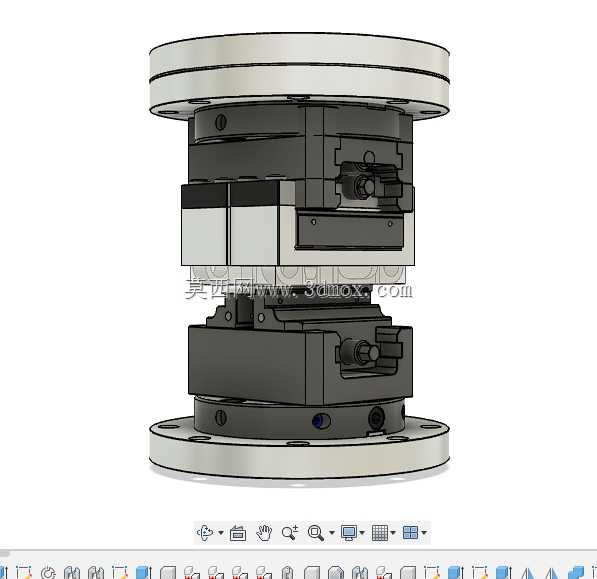Open the Zoom Window dropdown arrow

(331, 533)
